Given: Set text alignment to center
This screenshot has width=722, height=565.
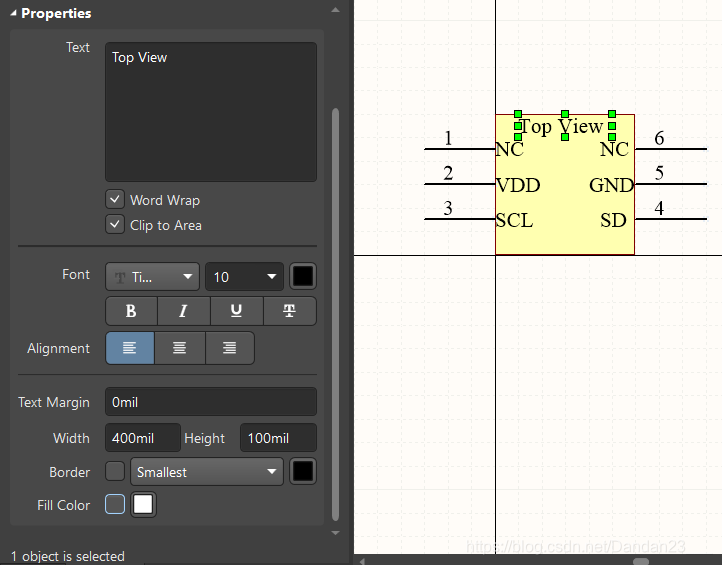Looking at the screenshot, I should pos(180,348).
